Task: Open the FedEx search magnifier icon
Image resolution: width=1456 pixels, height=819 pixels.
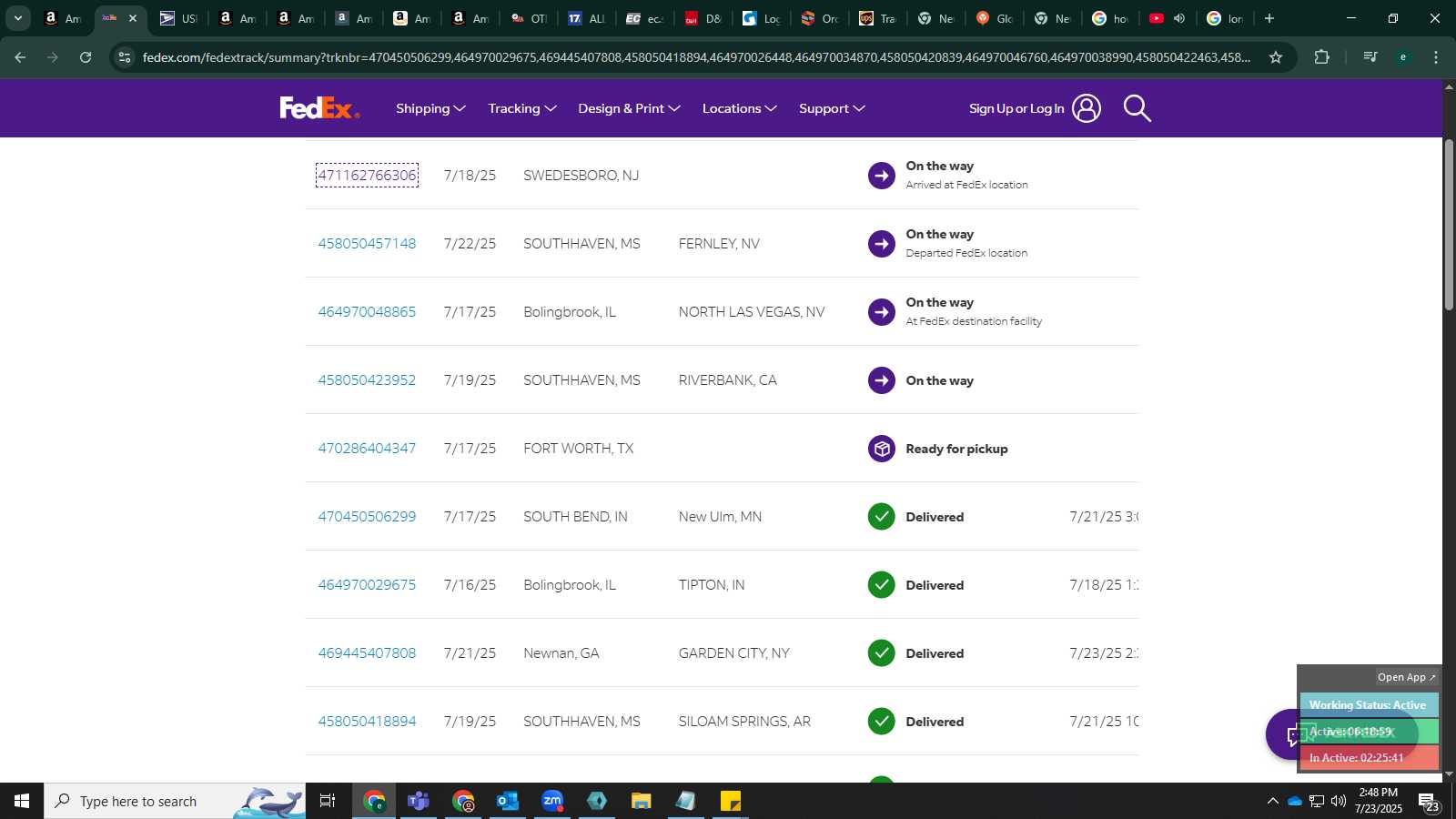Action: [1137, 108]
